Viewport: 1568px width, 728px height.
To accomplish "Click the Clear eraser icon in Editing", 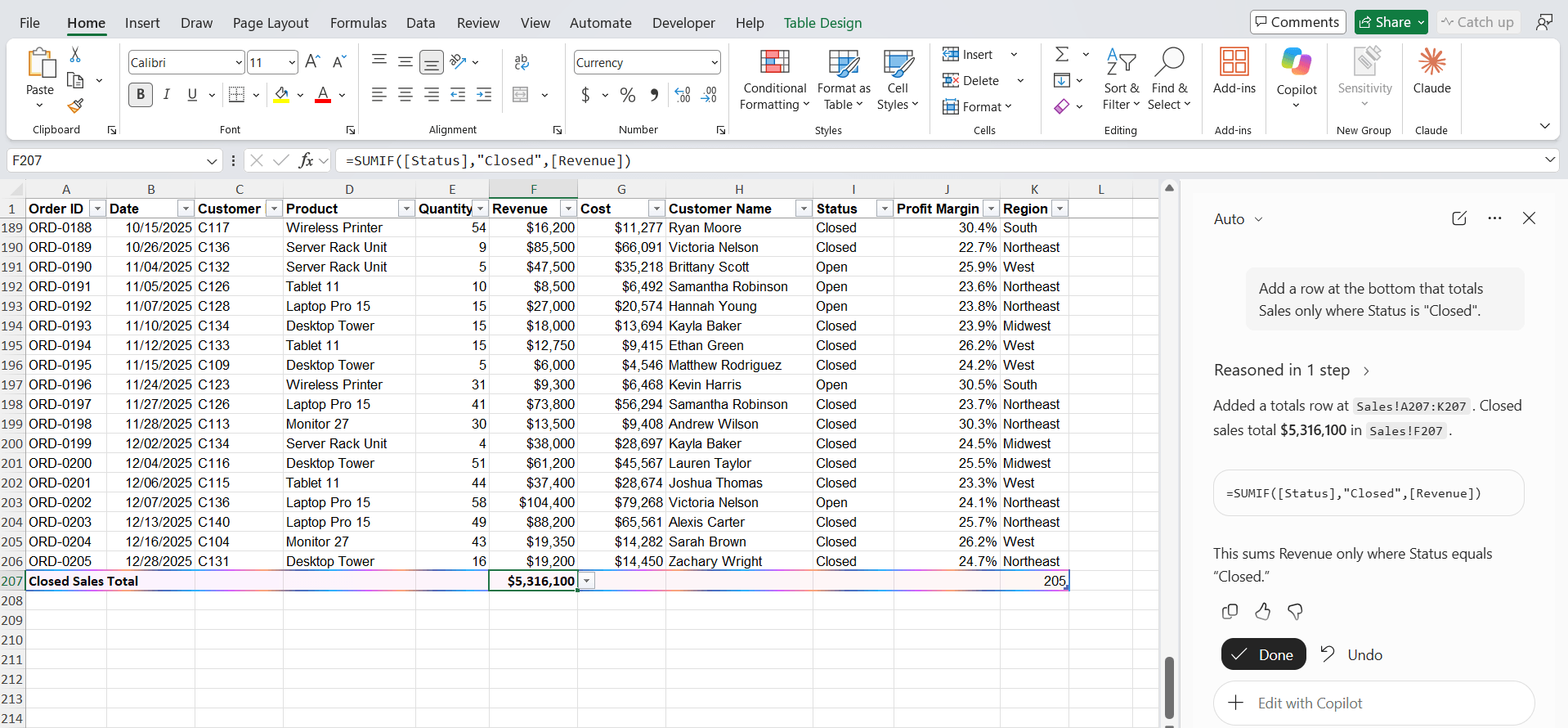I will click(x=1062, y=106).
